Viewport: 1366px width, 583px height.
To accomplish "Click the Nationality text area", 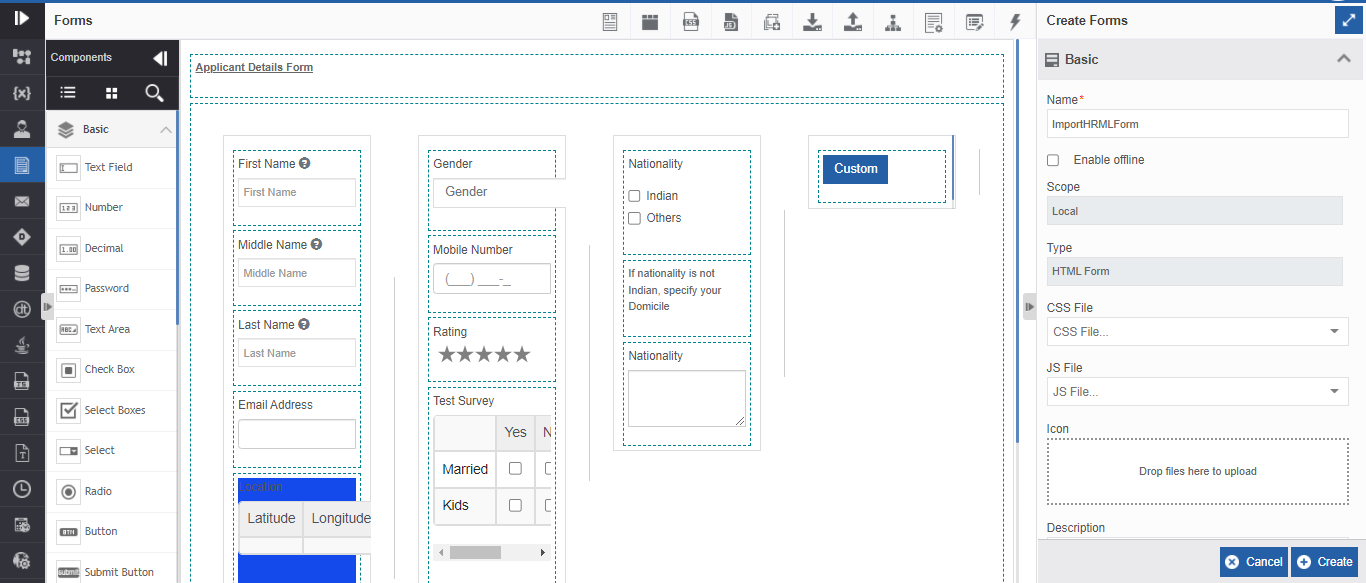I will pyautogui.click(x=686, y=398).
